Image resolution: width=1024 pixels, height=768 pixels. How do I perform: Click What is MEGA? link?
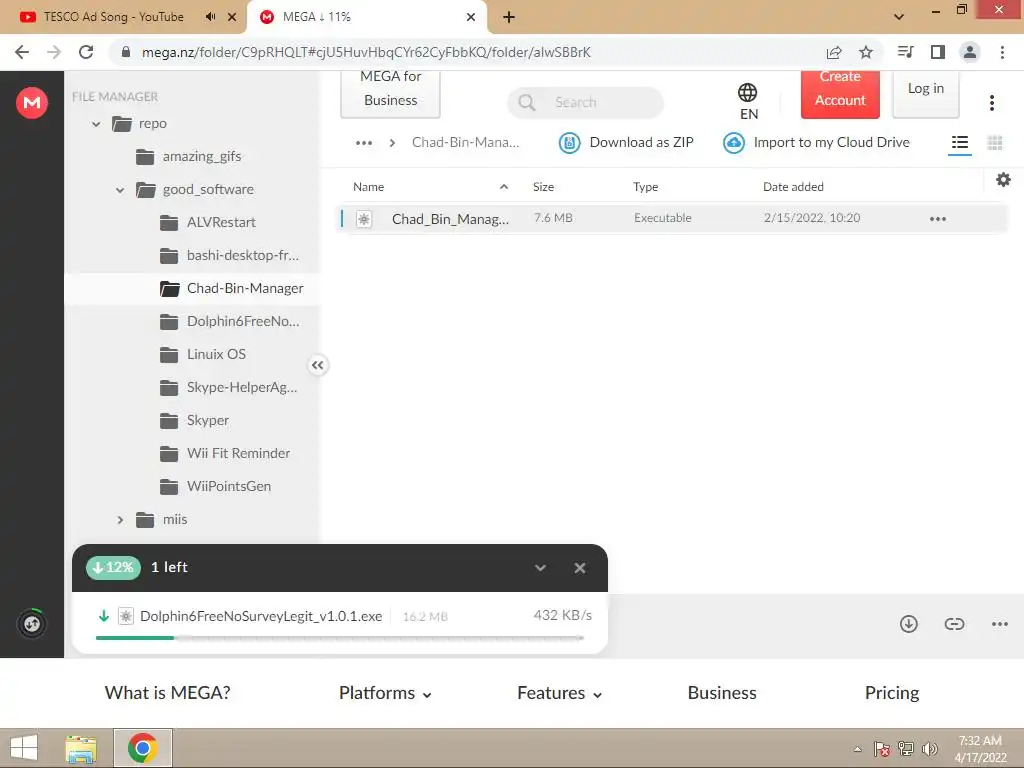tap(167, 693)
